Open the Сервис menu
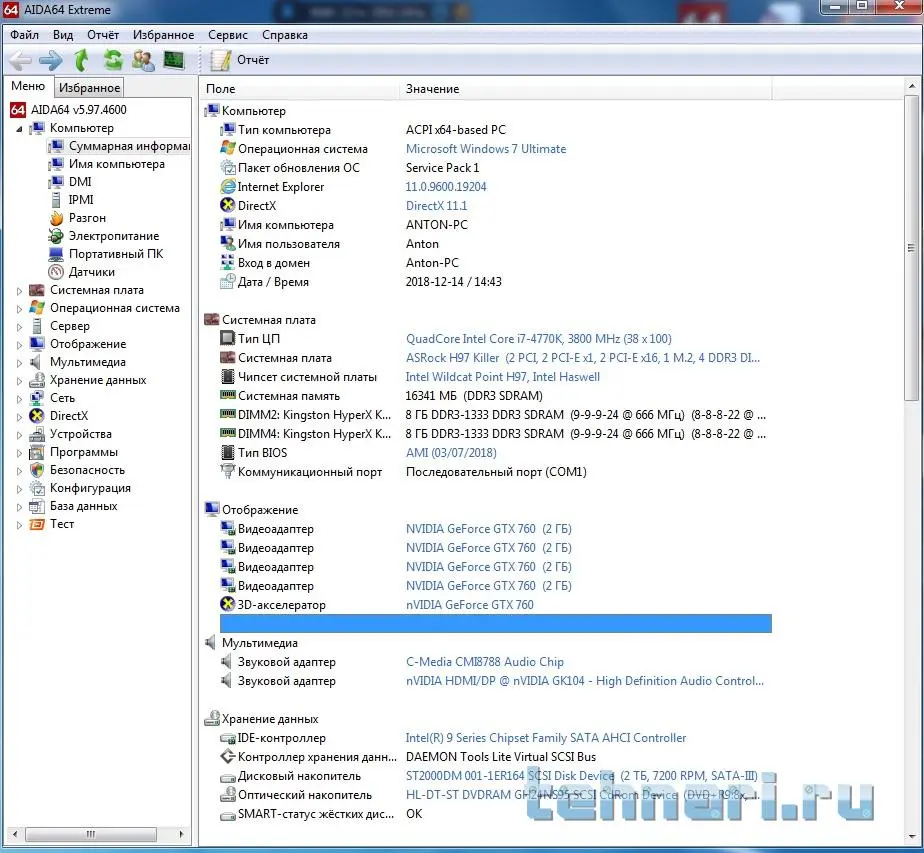The width and height of the screenshot is (924, 853). click(228, 35)
